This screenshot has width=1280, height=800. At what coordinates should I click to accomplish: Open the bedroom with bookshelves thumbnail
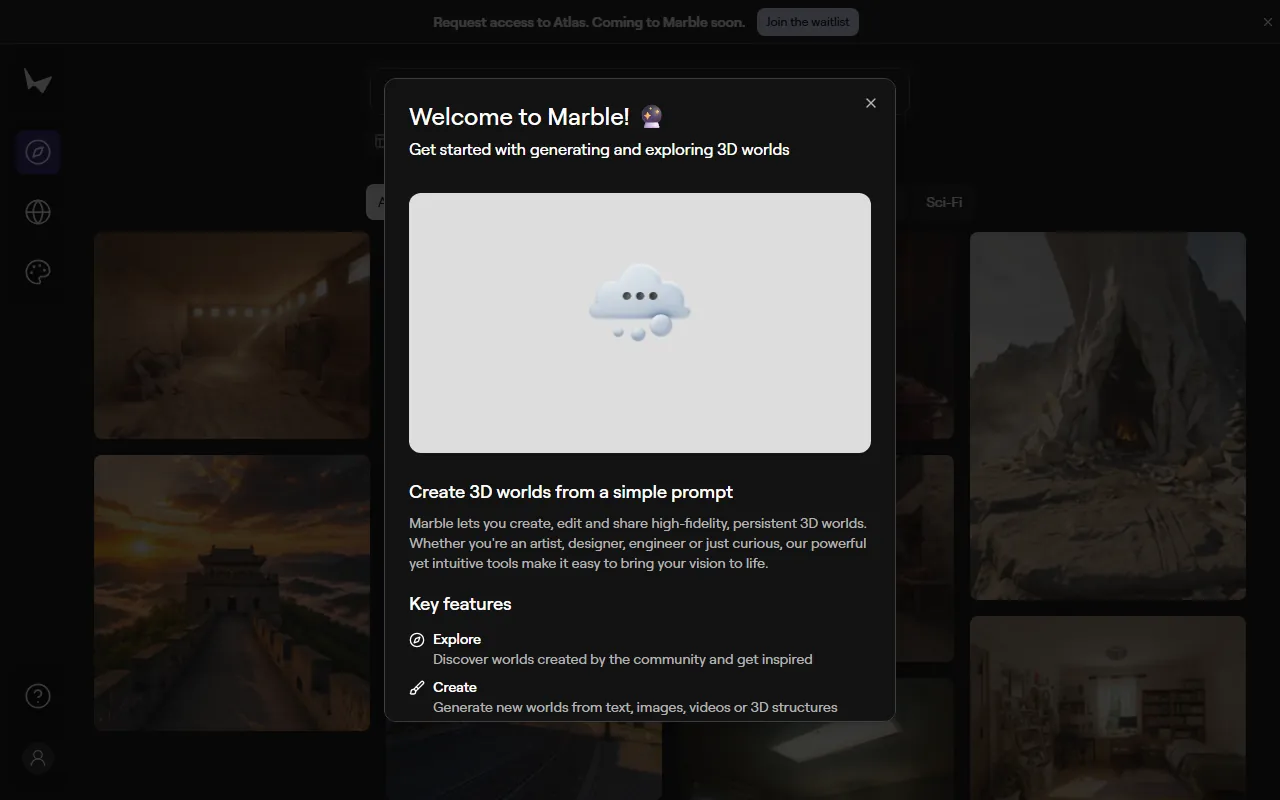click(1108, 708)
